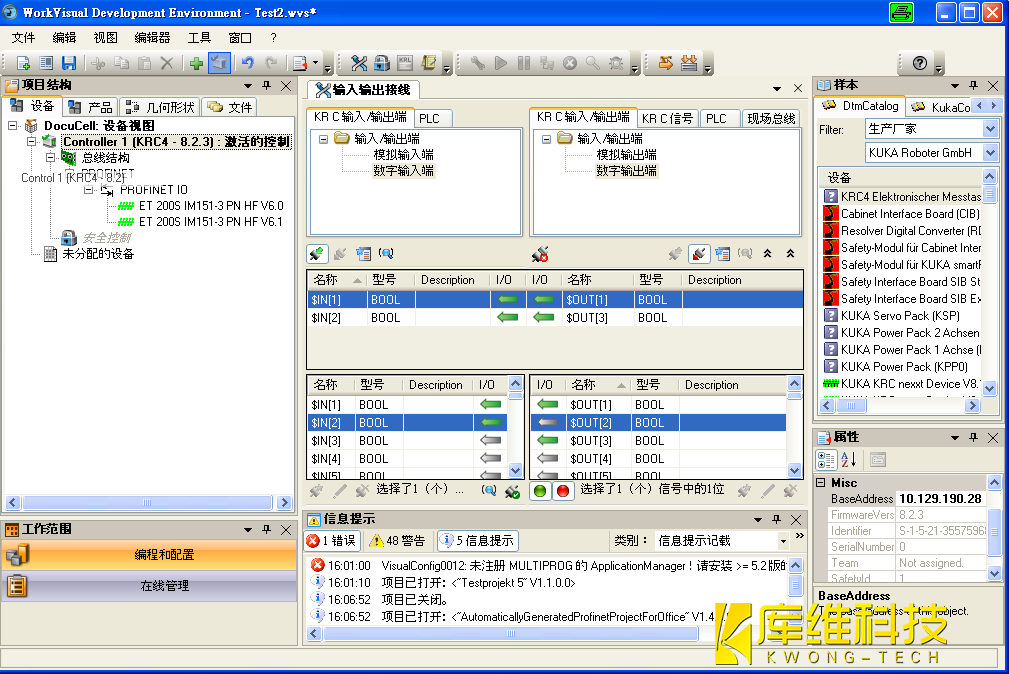
Task: Open the 编辑器 menu
Action: pos(152,37)
